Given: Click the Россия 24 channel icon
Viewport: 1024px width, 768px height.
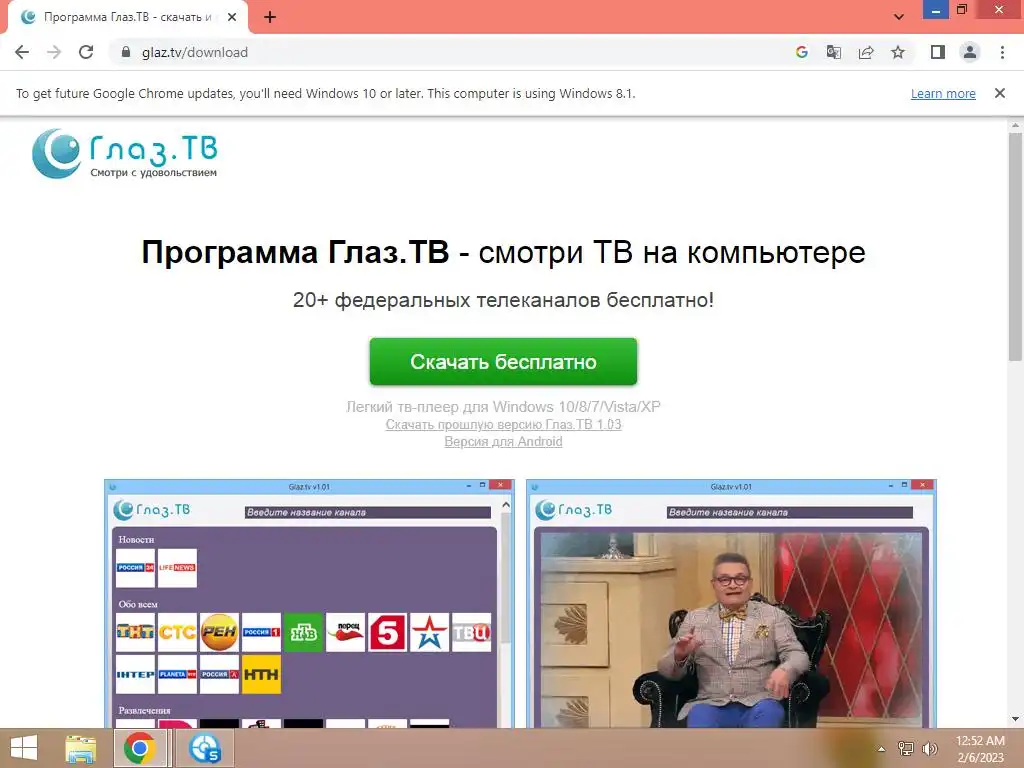Looking at the screenshot, I should [135, 568].
